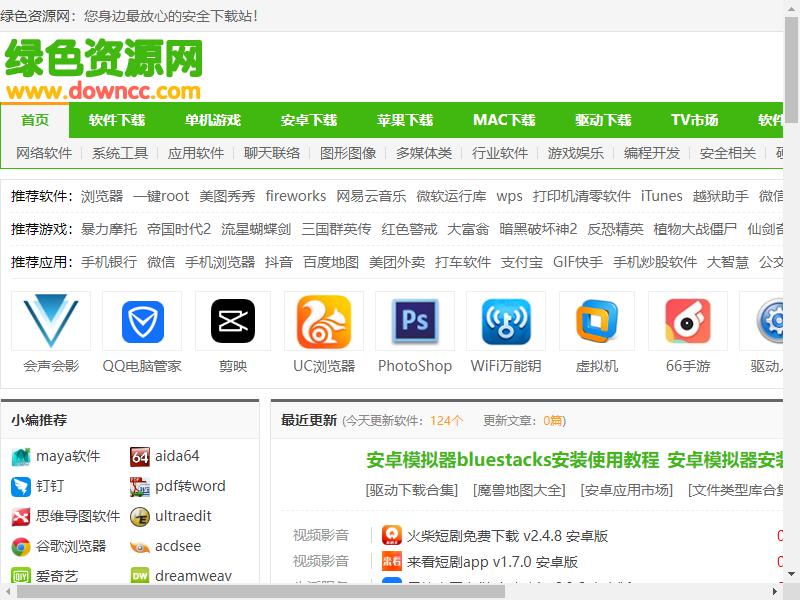Click the 火柴短剧 app icon
This screenshot has height=600, width=800.
392,535
